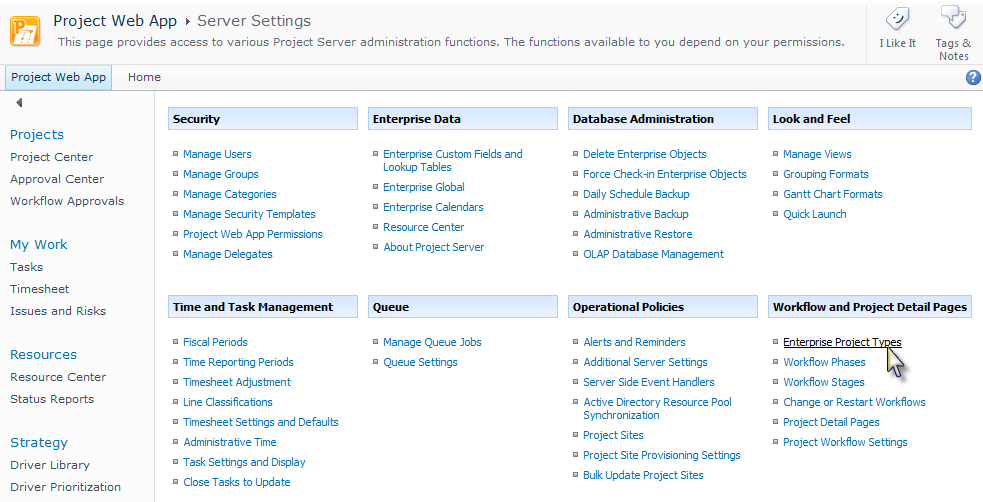Click the I Like It icon
Viewport: 983px width, 502px height.
tap(897, 20)
